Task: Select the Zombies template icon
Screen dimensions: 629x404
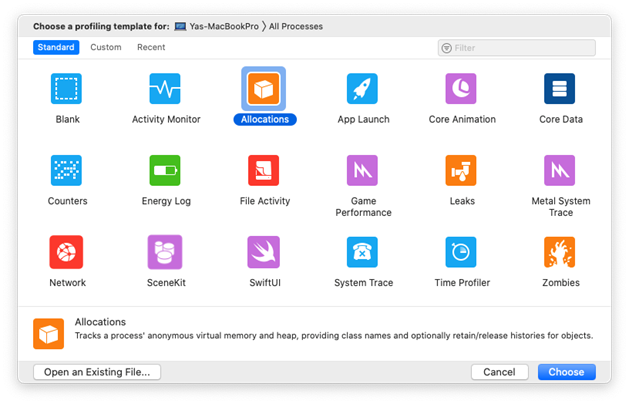Action: pos(560,252)
